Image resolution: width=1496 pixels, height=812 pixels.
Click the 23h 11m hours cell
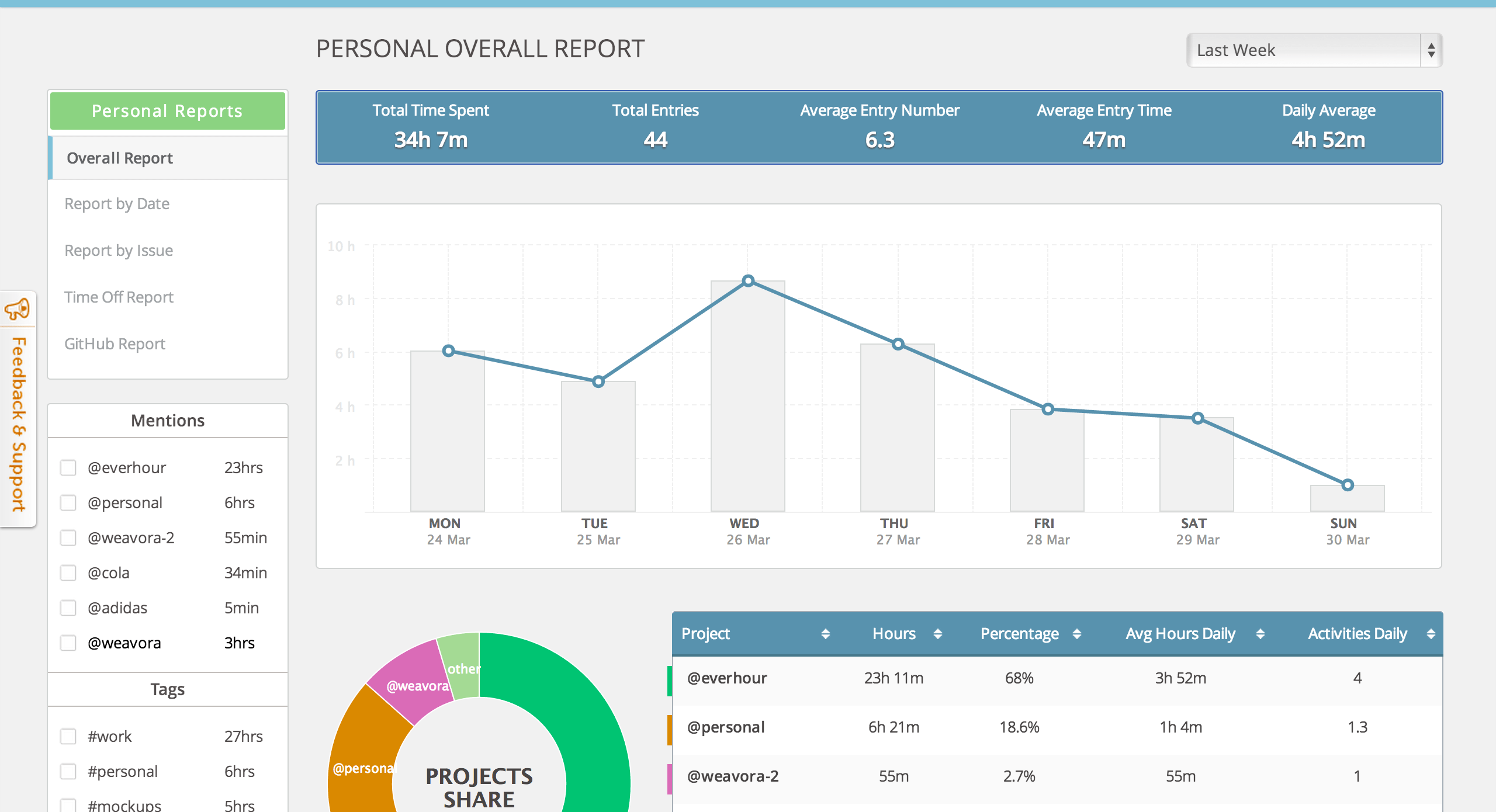[894, 678]
